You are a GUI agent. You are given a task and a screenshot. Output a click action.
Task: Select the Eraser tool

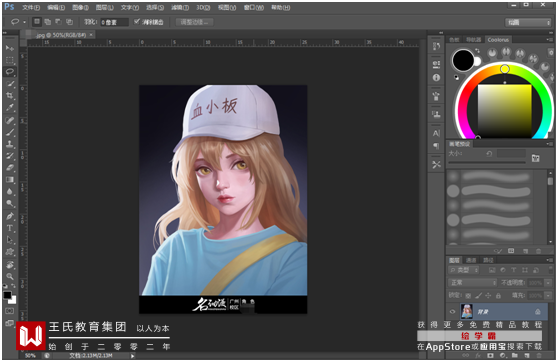click(x=10, y=168)
